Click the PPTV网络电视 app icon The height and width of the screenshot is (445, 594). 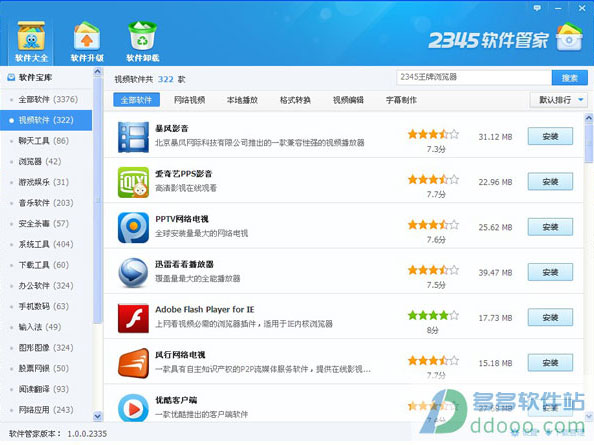[x=133, y=227]
